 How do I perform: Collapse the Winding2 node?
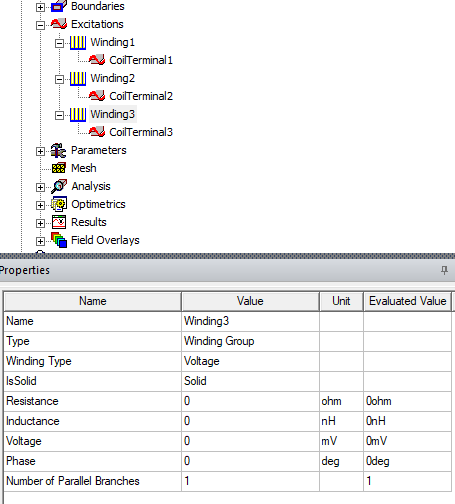[59, 79]
